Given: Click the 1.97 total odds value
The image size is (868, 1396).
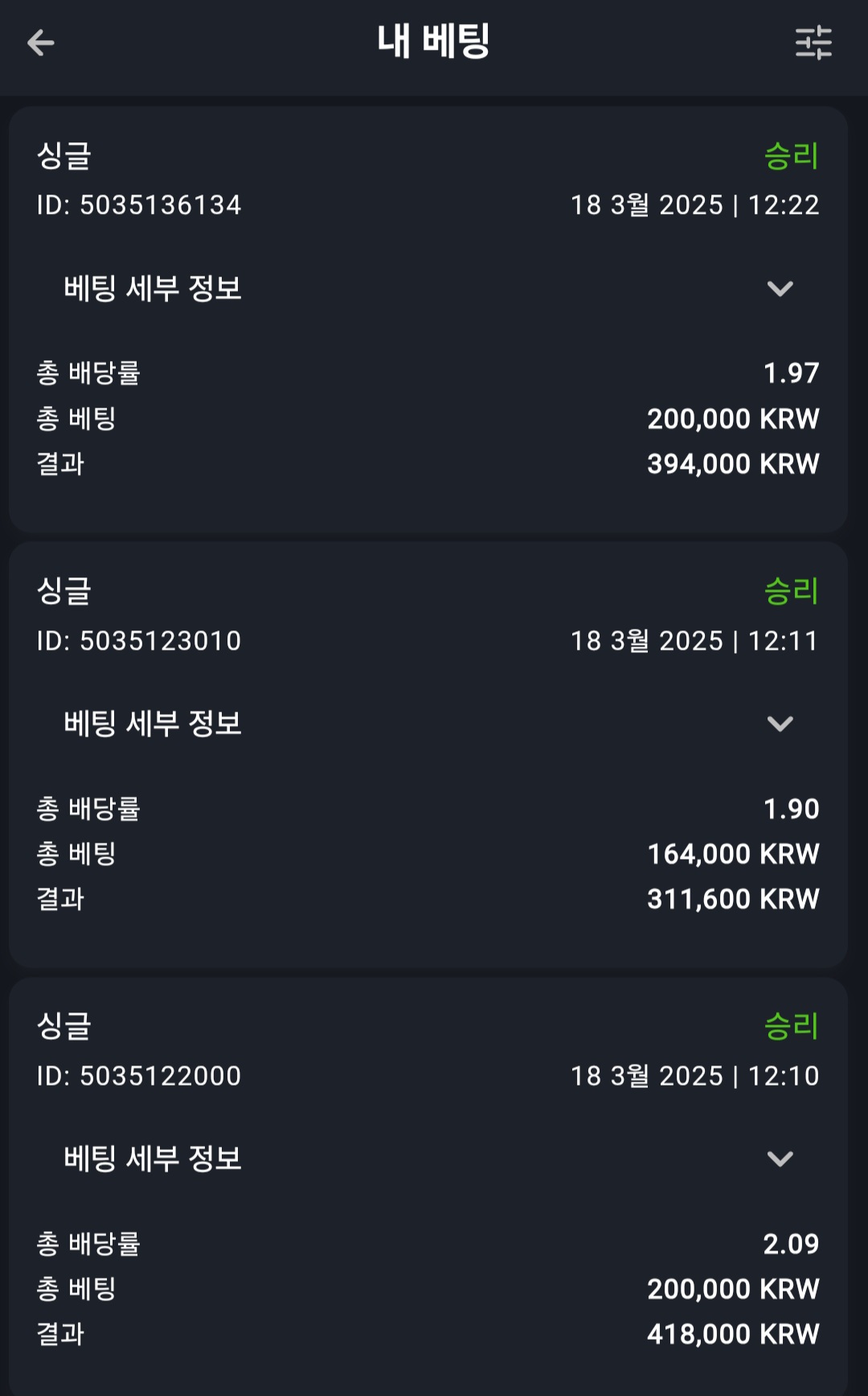Looking at the screenshot, I should (791, 373).
